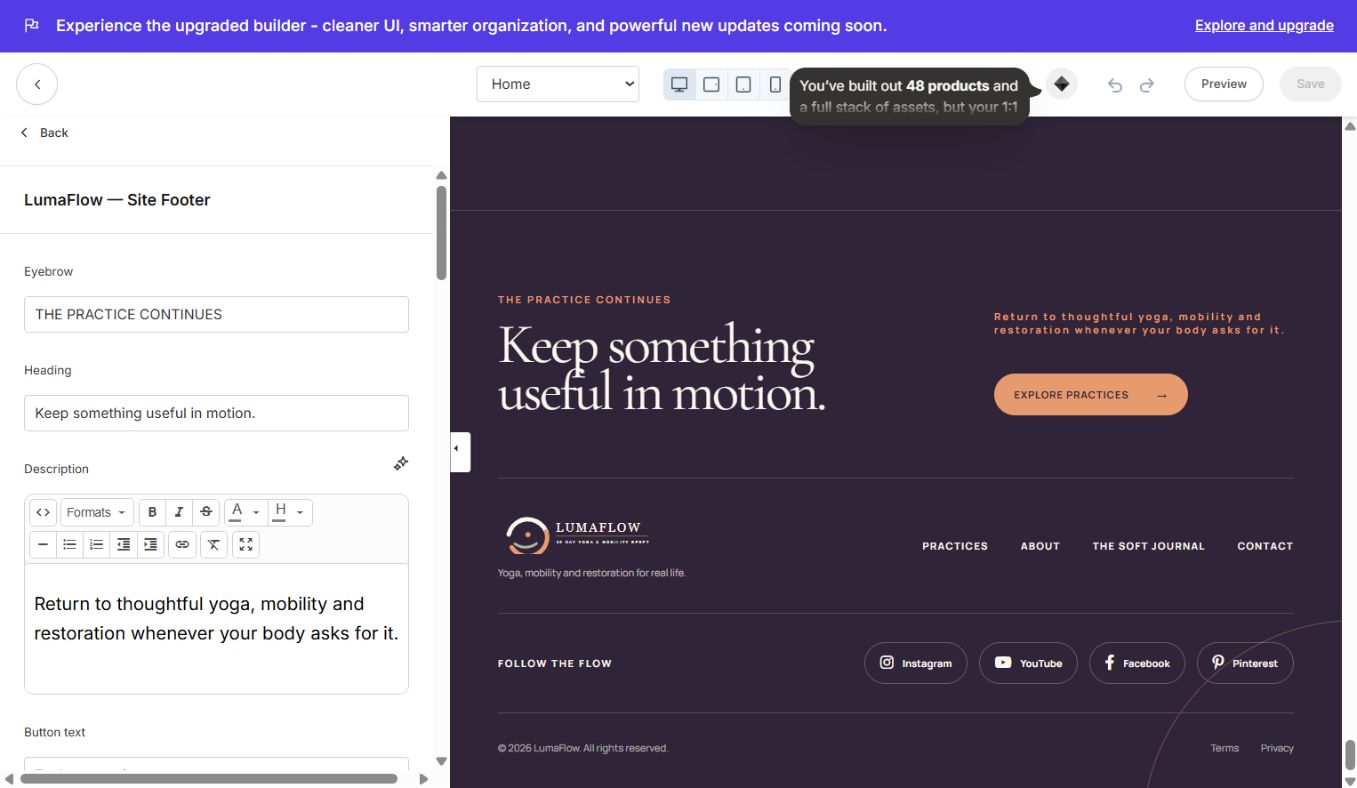Switch to landscape tablet preview icon
This screenshot has width=1357, height=788.
pos(711,84)
